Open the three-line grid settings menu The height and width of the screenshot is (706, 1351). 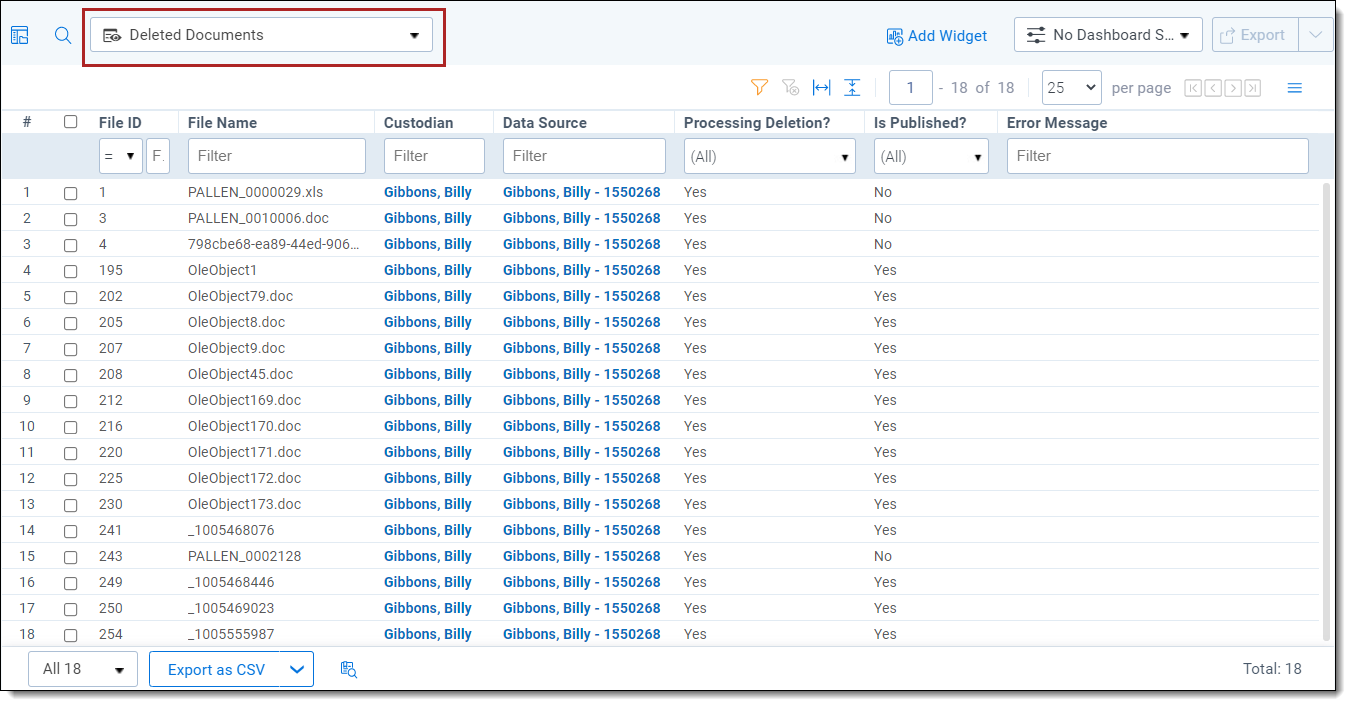(1294, 88)
